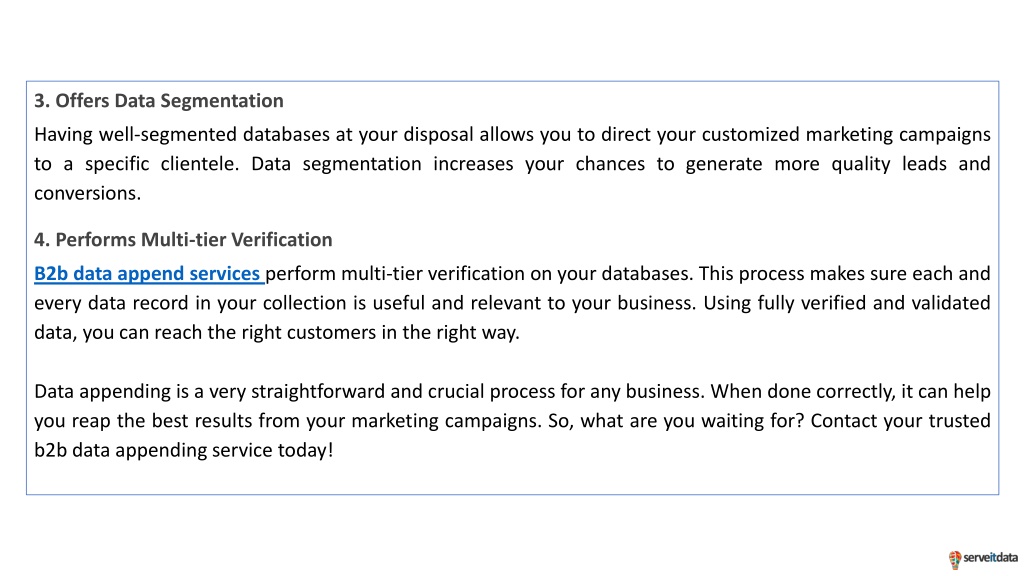1024x576 pixels.
Task: Click the word "clientele" in the paragraph
Action: 197,164
